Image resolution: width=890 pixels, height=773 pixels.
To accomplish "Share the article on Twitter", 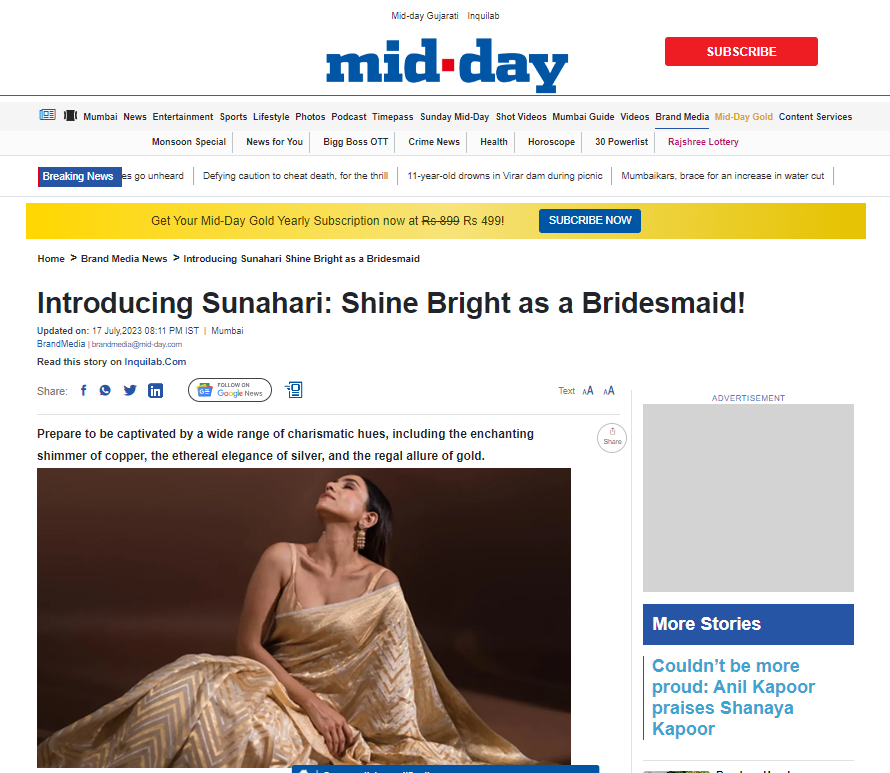I will [x=129, y=390].
